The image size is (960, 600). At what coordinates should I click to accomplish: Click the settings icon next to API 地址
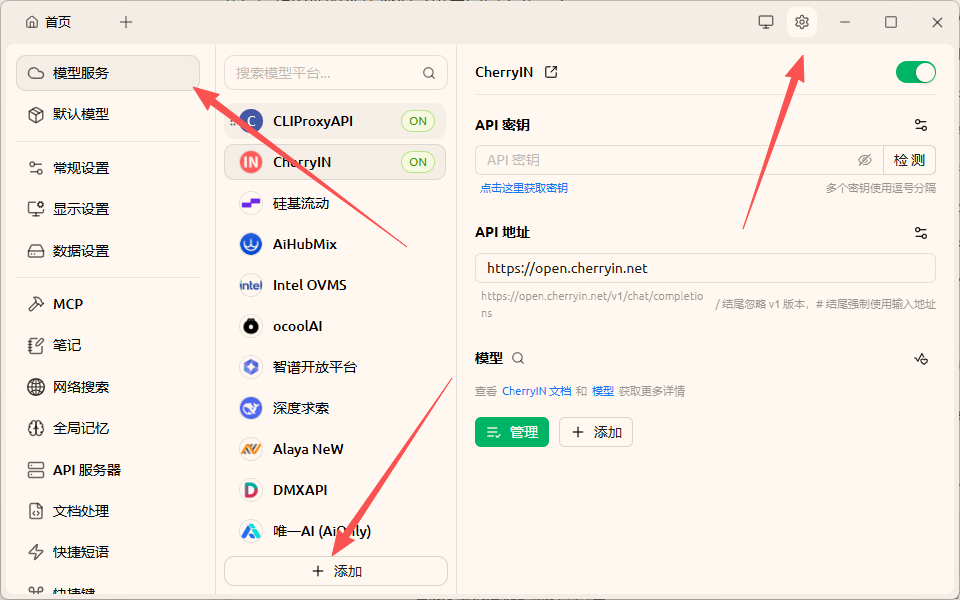[920, 232]
